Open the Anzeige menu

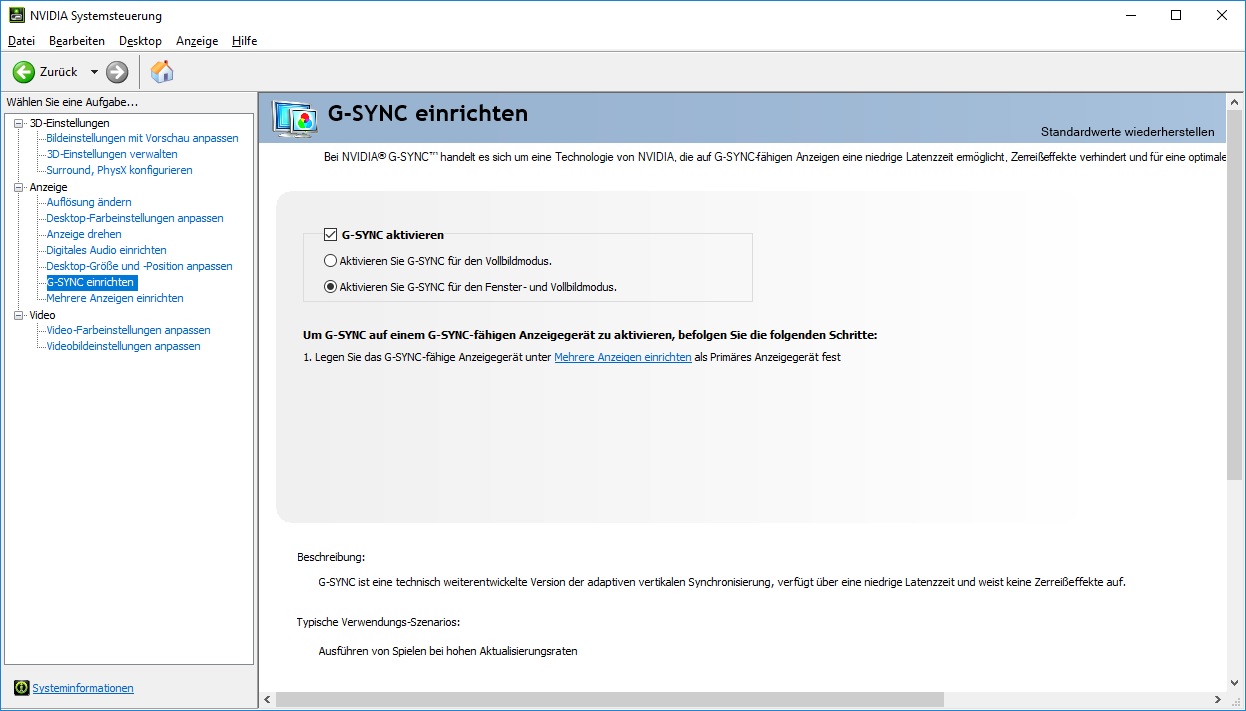(197, 41)
